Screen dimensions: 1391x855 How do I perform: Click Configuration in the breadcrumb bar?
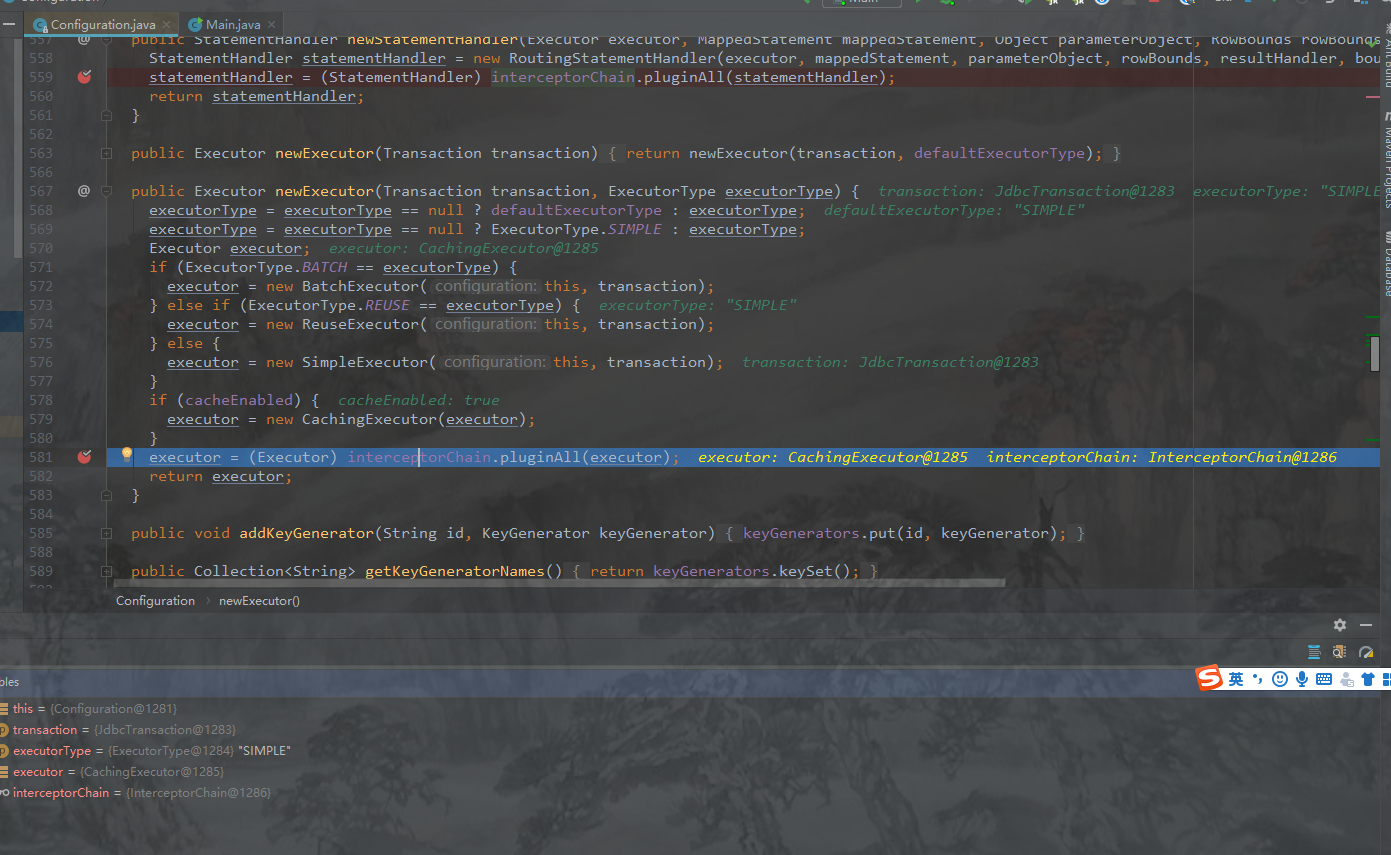tap(155, 601)
